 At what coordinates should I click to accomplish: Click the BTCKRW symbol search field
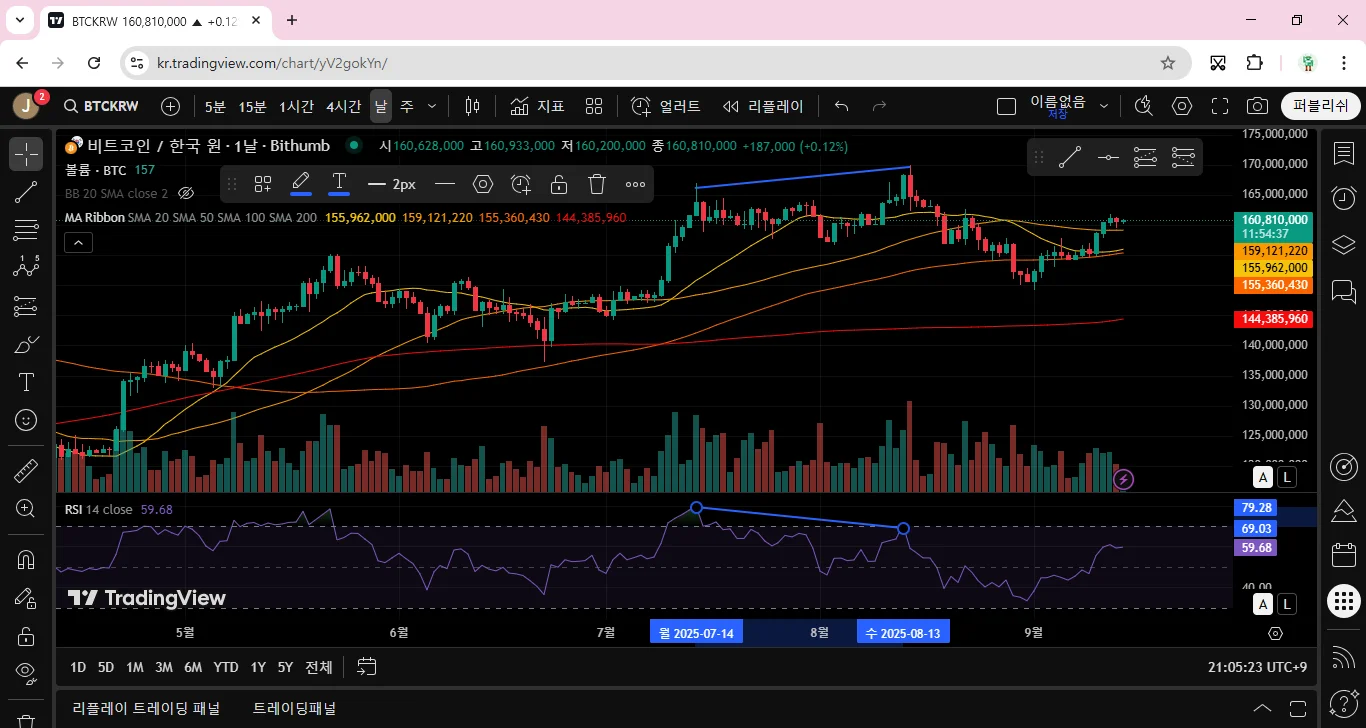click(101, 106)
